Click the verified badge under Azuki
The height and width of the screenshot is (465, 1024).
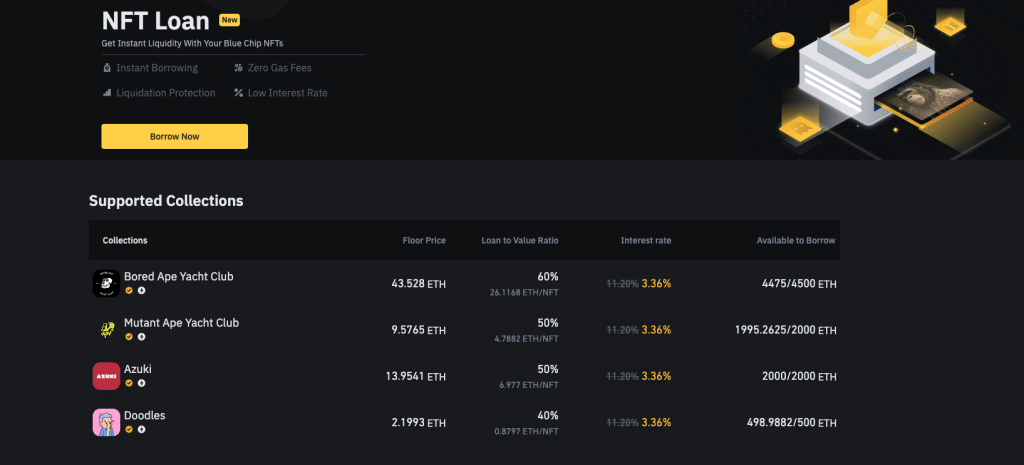129,383
